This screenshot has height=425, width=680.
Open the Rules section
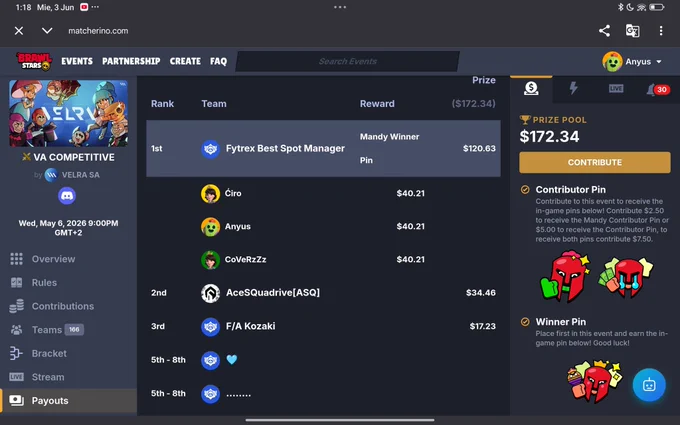point(44,282)
